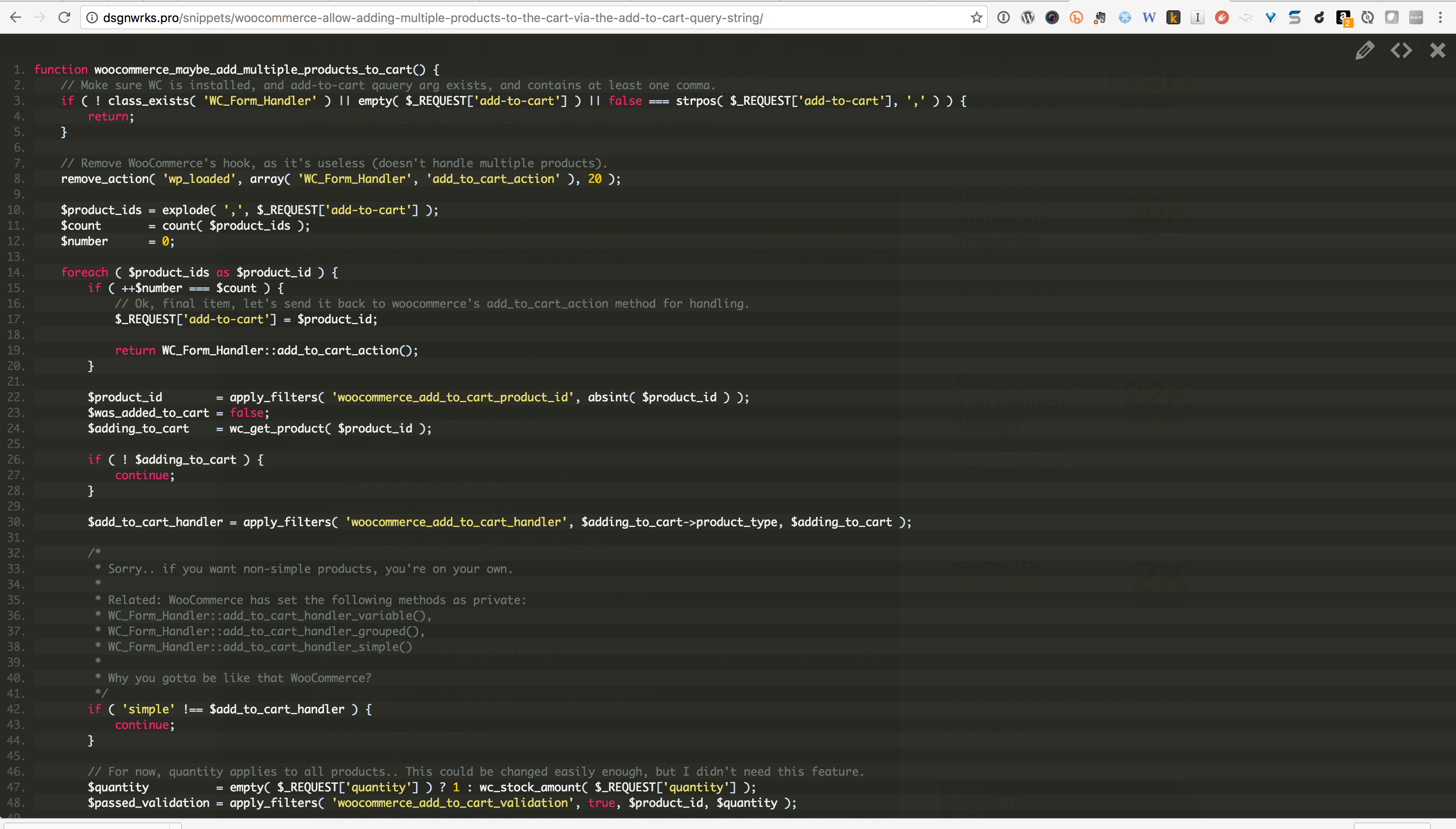
Task: Click 'strpos(' on line 3
Action: pyautogui.click(x=699, y=101)
